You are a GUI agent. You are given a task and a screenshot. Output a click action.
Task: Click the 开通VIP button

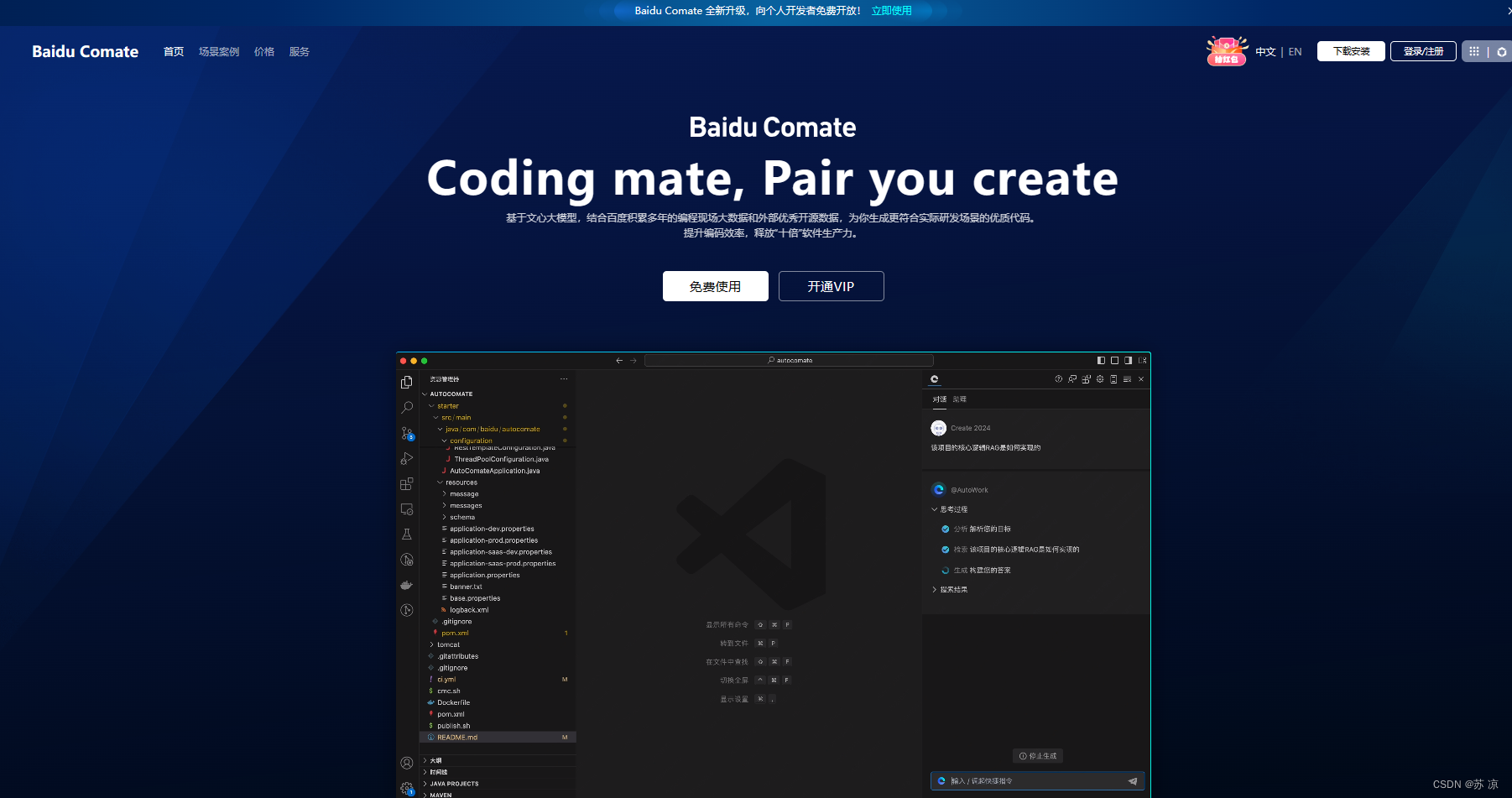pos(831,286)
